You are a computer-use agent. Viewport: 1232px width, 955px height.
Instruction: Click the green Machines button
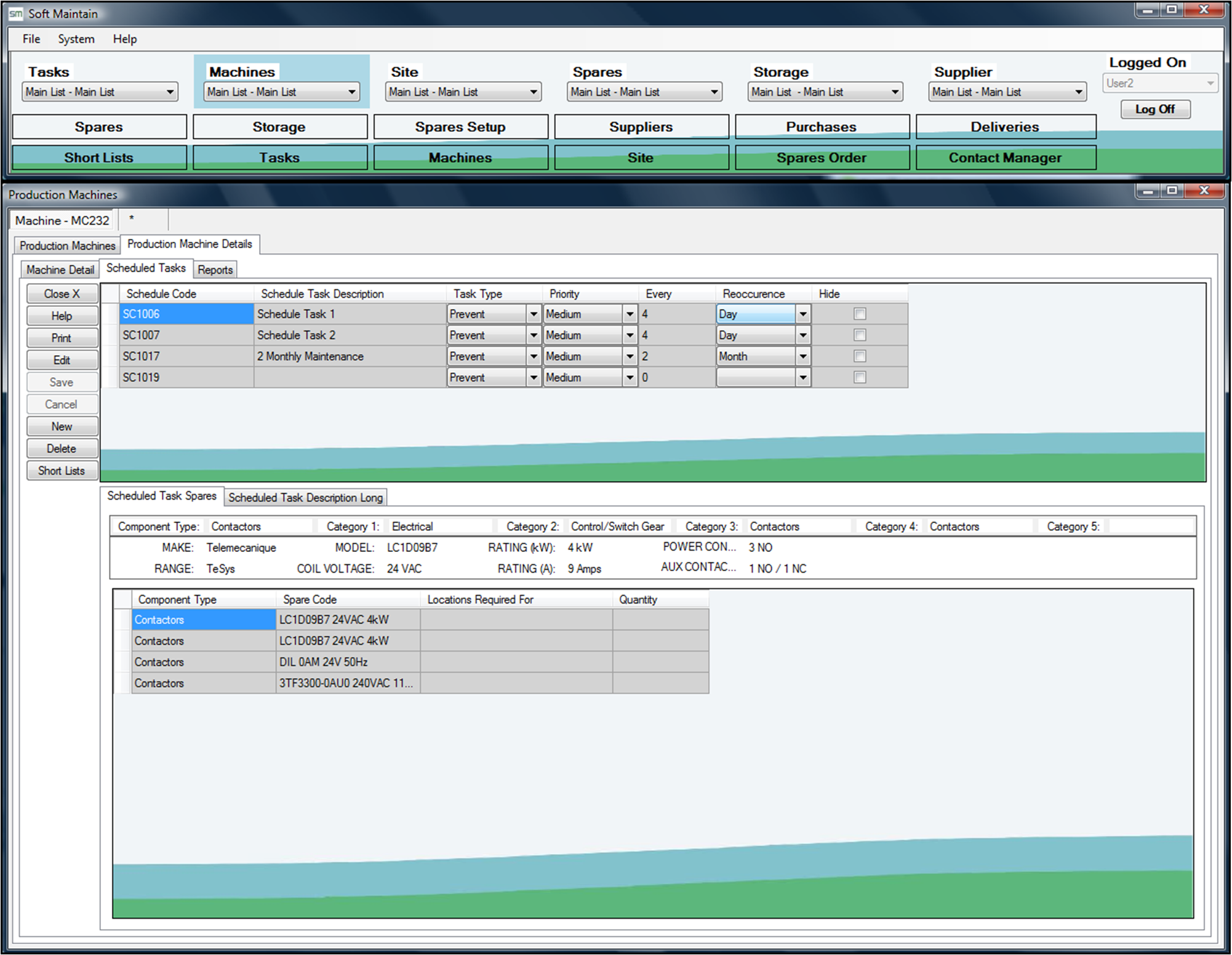[x=460, y=158]
